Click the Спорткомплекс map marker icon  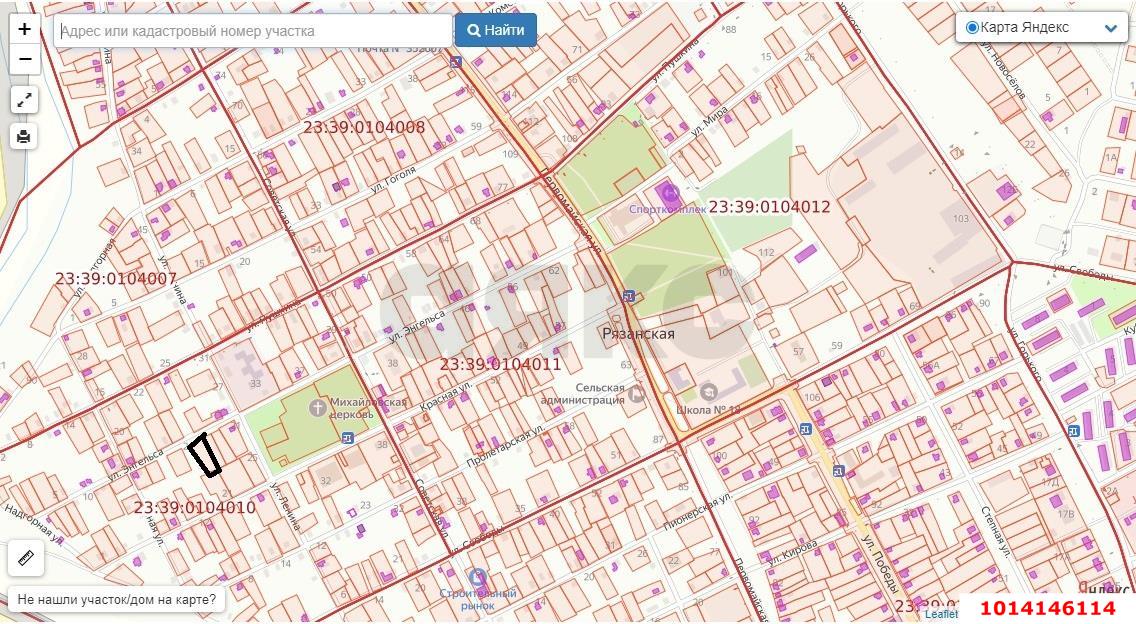(x=668, y=191)
